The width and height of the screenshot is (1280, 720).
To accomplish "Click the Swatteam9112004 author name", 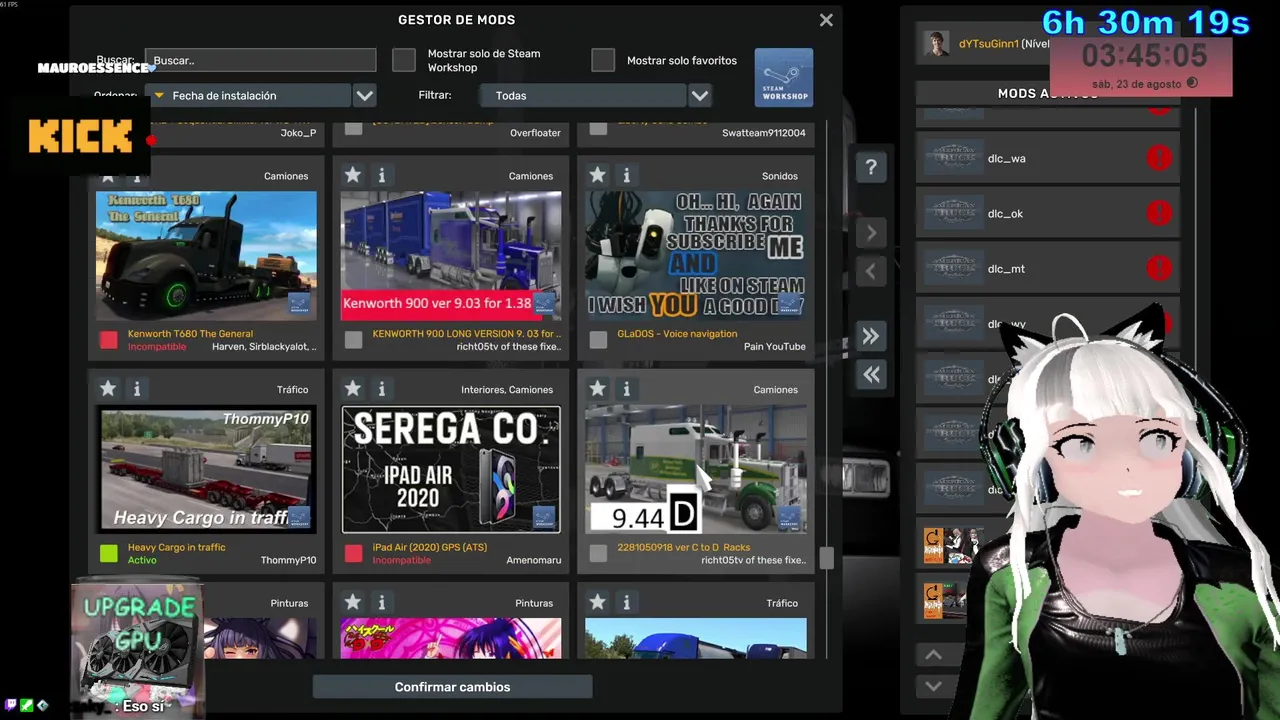I will (764, 133).
